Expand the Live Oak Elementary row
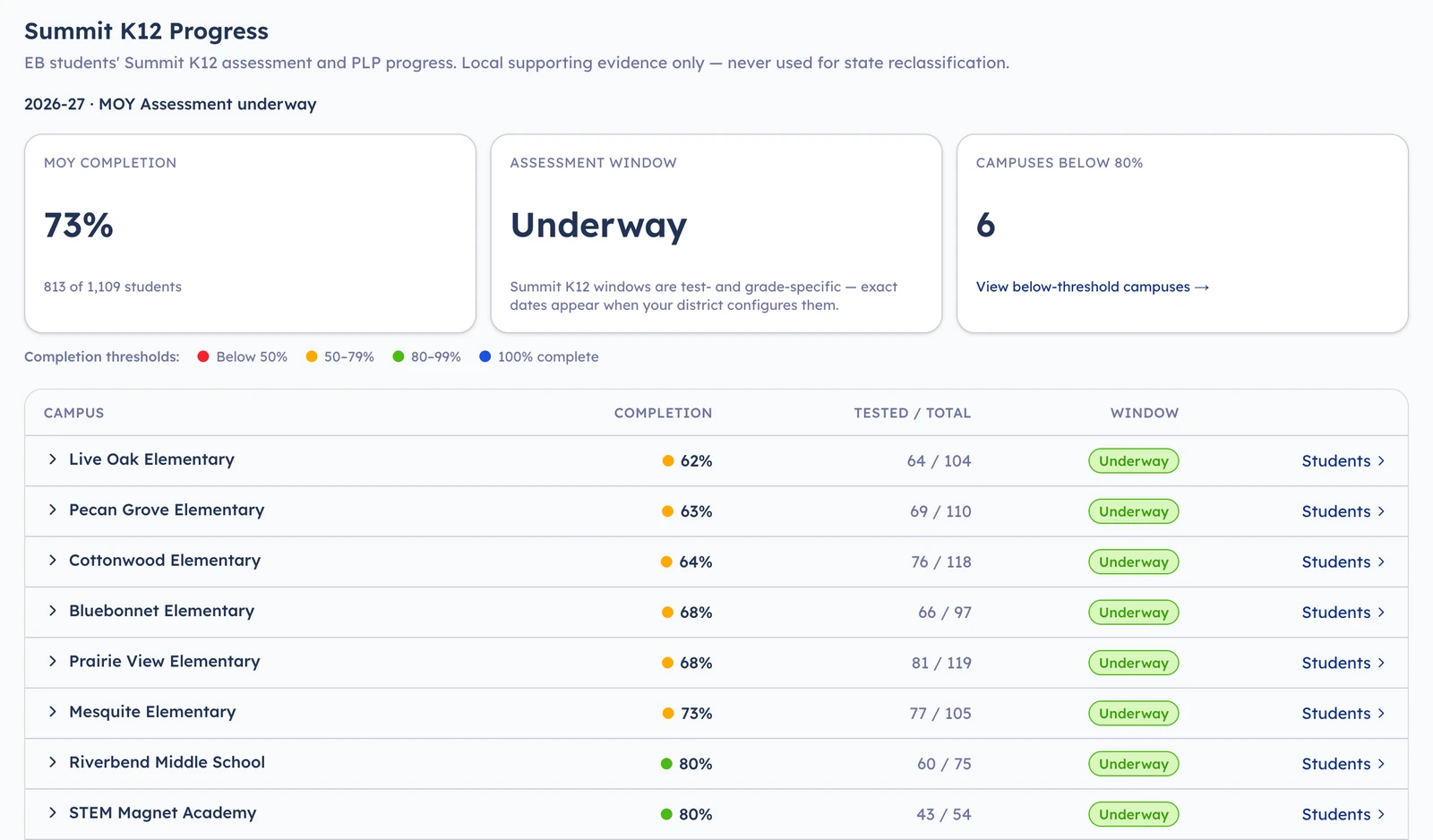1433x840 pixels. pyautogui.click(x=53, y=459)
